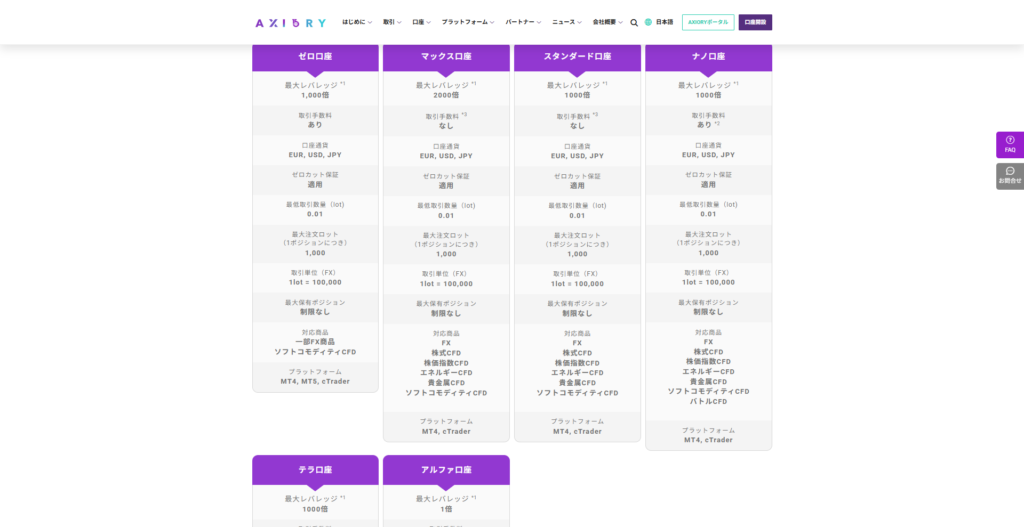The image size is (1024, 527).
Task: Select the ゼロ口座 card header
Action: pos(315,57)
